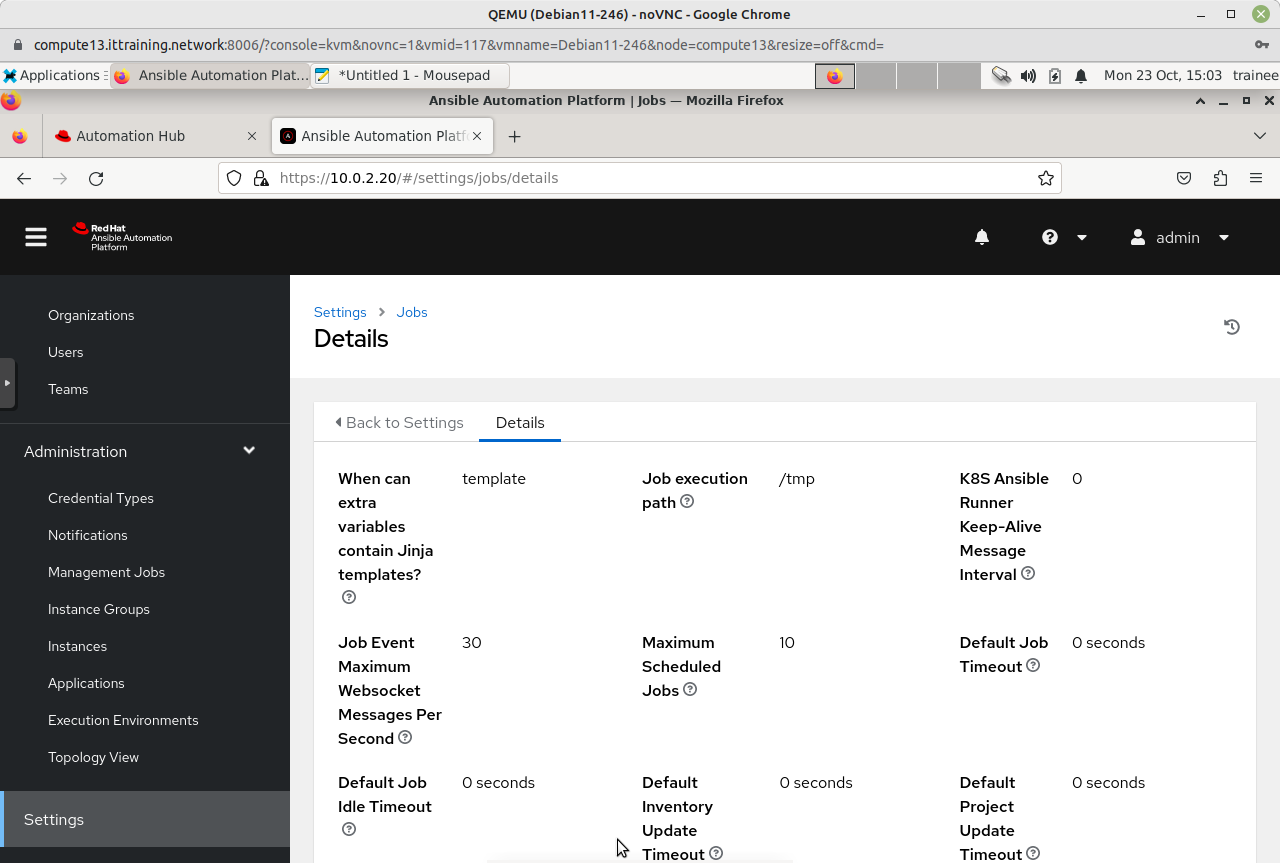This screenshot has height=863, width=1280.
Task: Open a new Firefox tab
Action: (514, 136)
